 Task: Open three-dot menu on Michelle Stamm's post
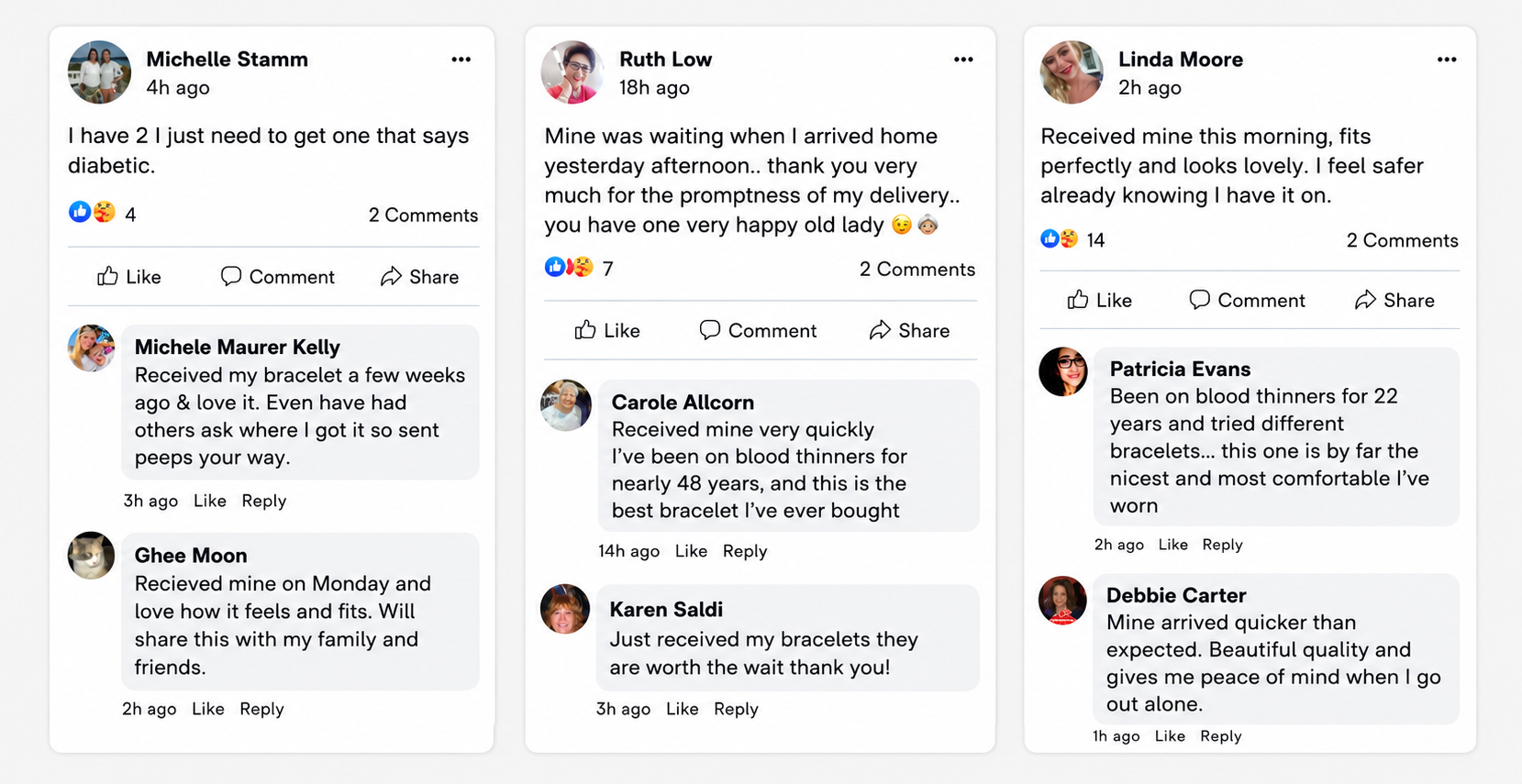(x=461, y=60)
